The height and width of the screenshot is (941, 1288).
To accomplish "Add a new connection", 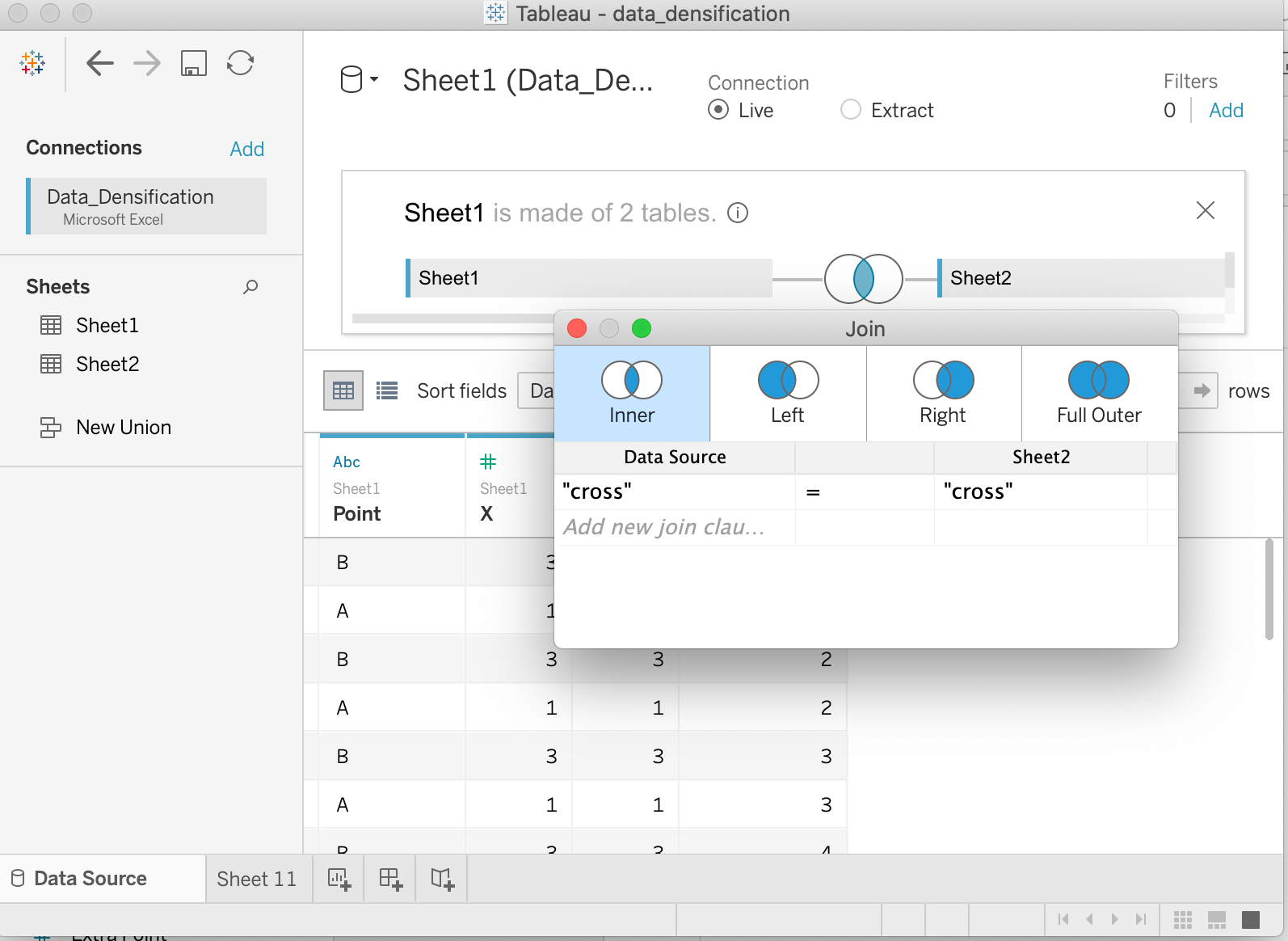I will click(246, 149).
